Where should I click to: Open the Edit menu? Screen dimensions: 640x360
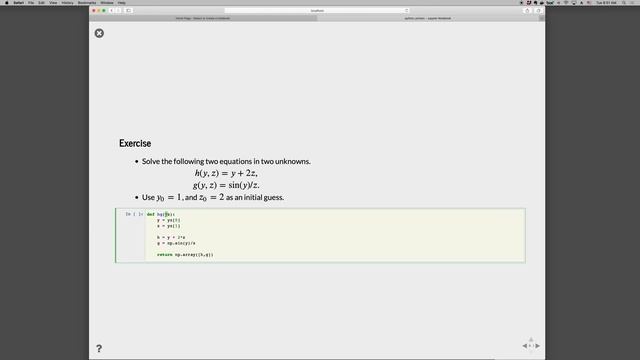(x=42, y=2)
